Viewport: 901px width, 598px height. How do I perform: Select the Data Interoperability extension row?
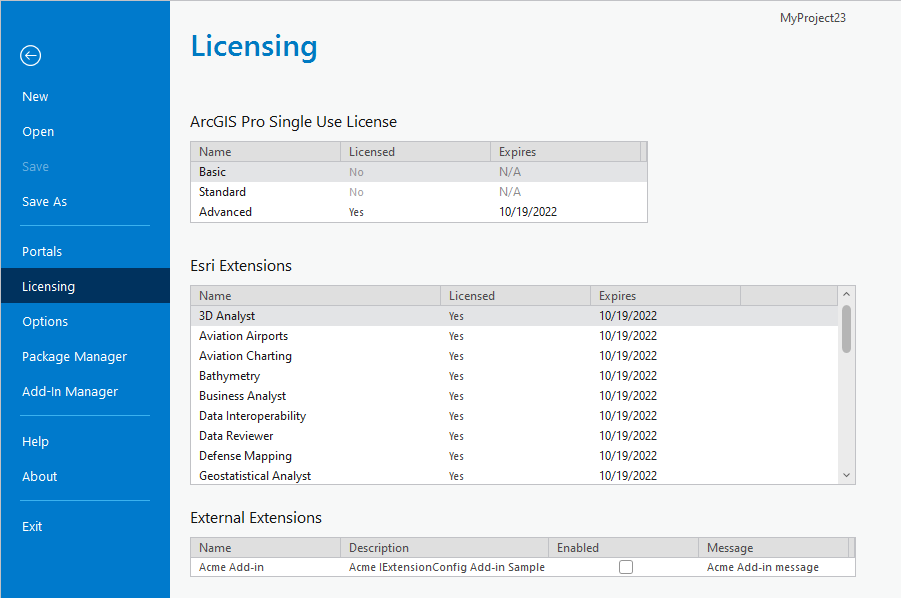point(300,415)
